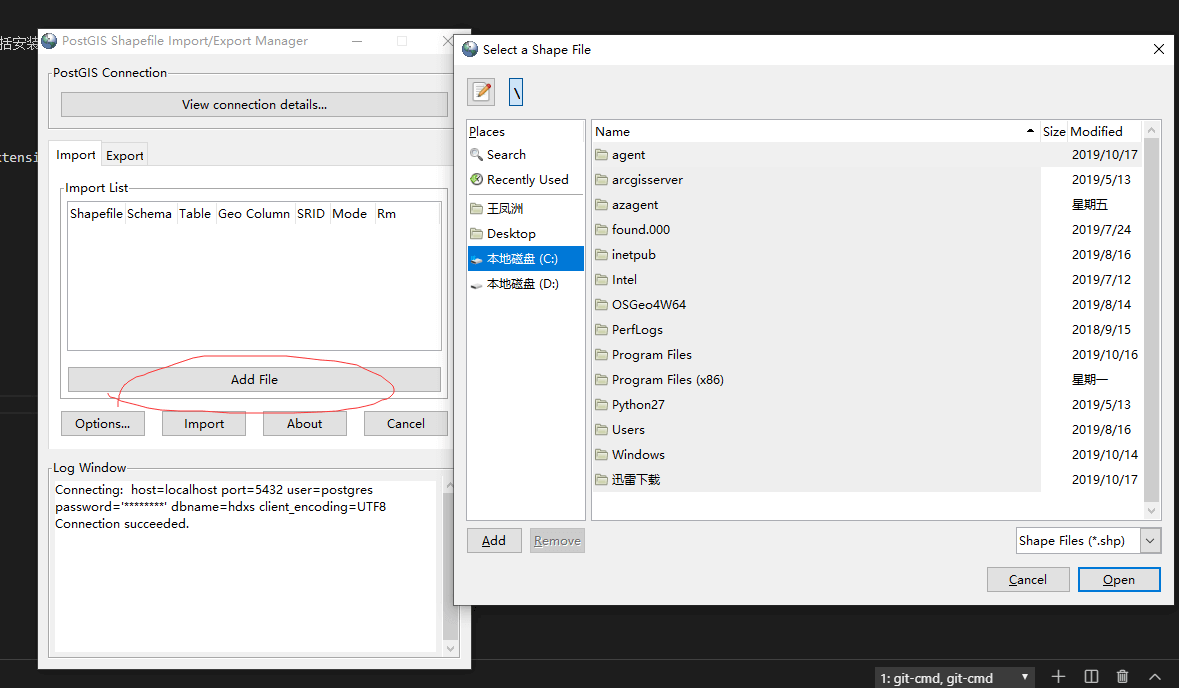This screenshot has height=688, width=1179.
Task: Select the Python27 folder
Action: click(x=638, y=405)
